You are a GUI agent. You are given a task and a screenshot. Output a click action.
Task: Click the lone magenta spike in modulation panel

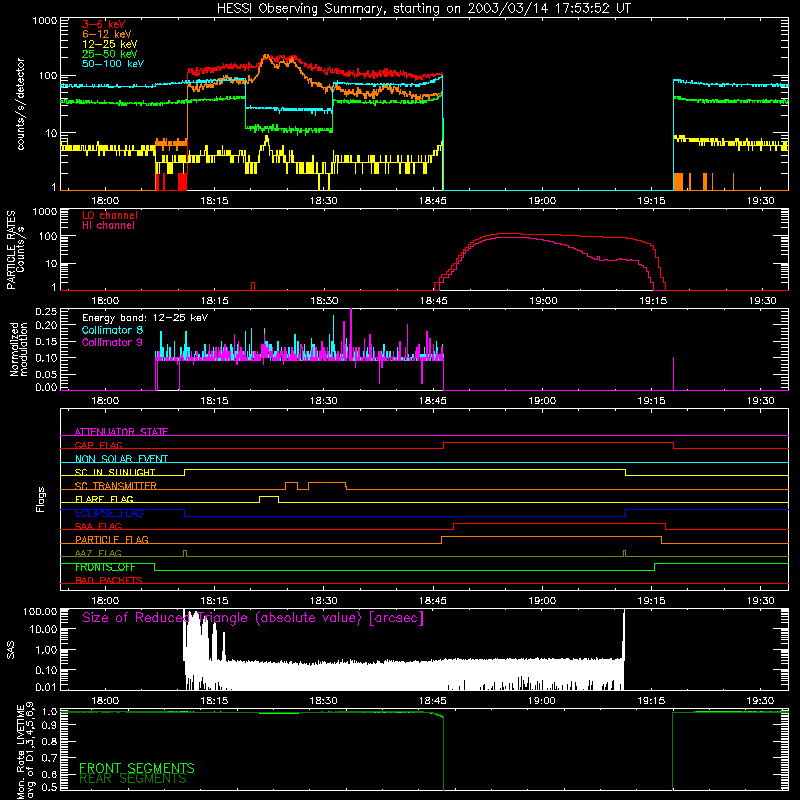[x=673, y=373]
